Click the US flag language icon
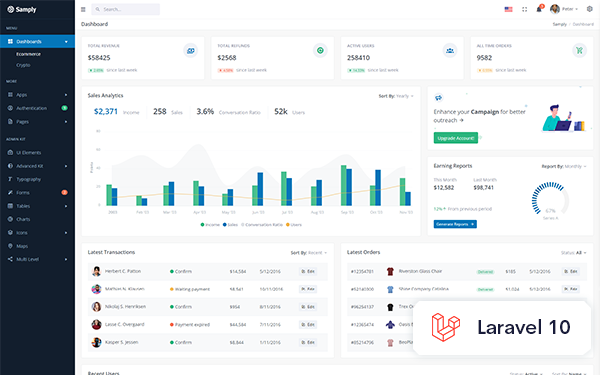 pyautogui.click(x=508, y=9)
